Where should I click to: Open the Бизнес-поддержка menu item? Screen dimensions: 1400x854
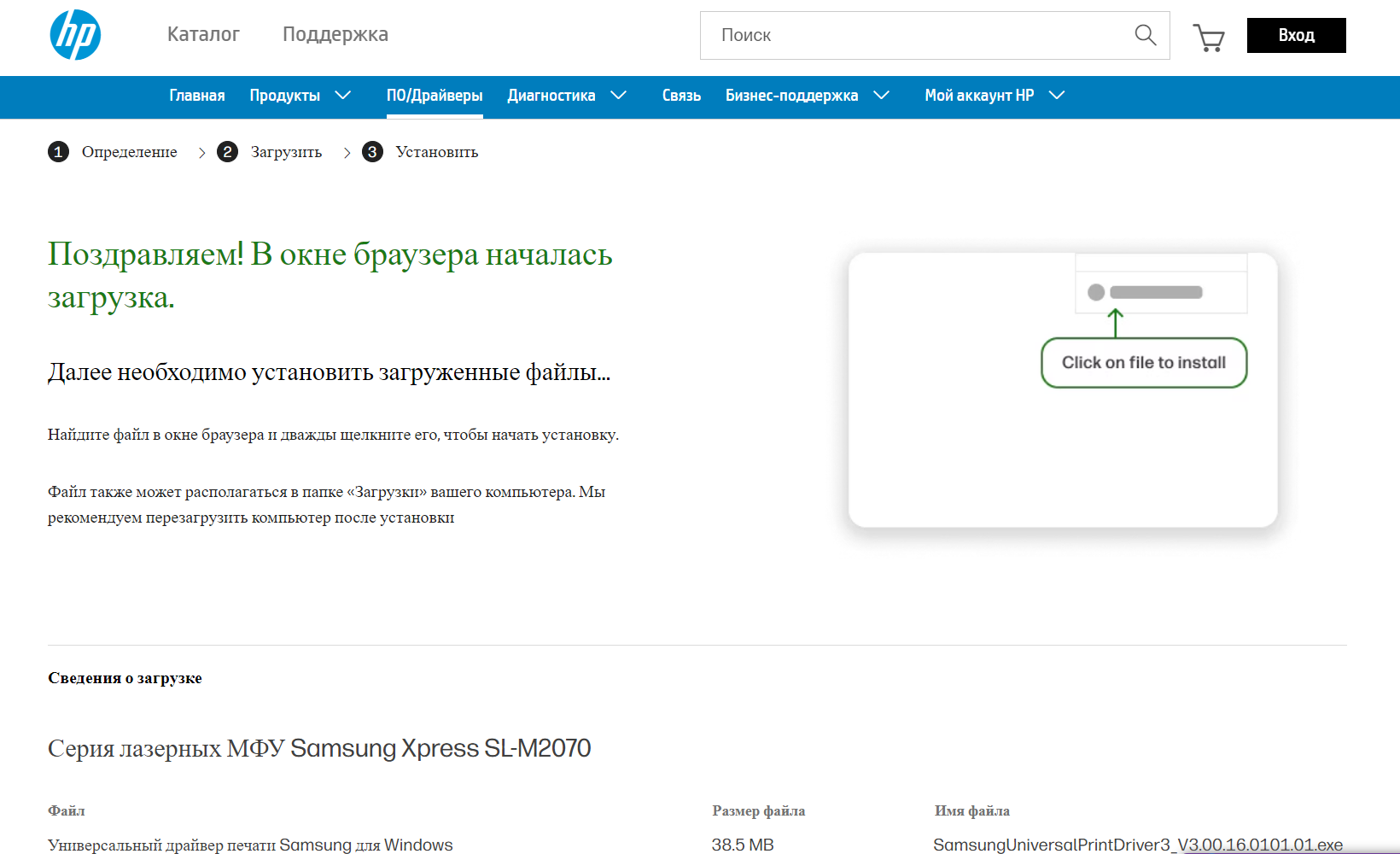tap(792, 96)
